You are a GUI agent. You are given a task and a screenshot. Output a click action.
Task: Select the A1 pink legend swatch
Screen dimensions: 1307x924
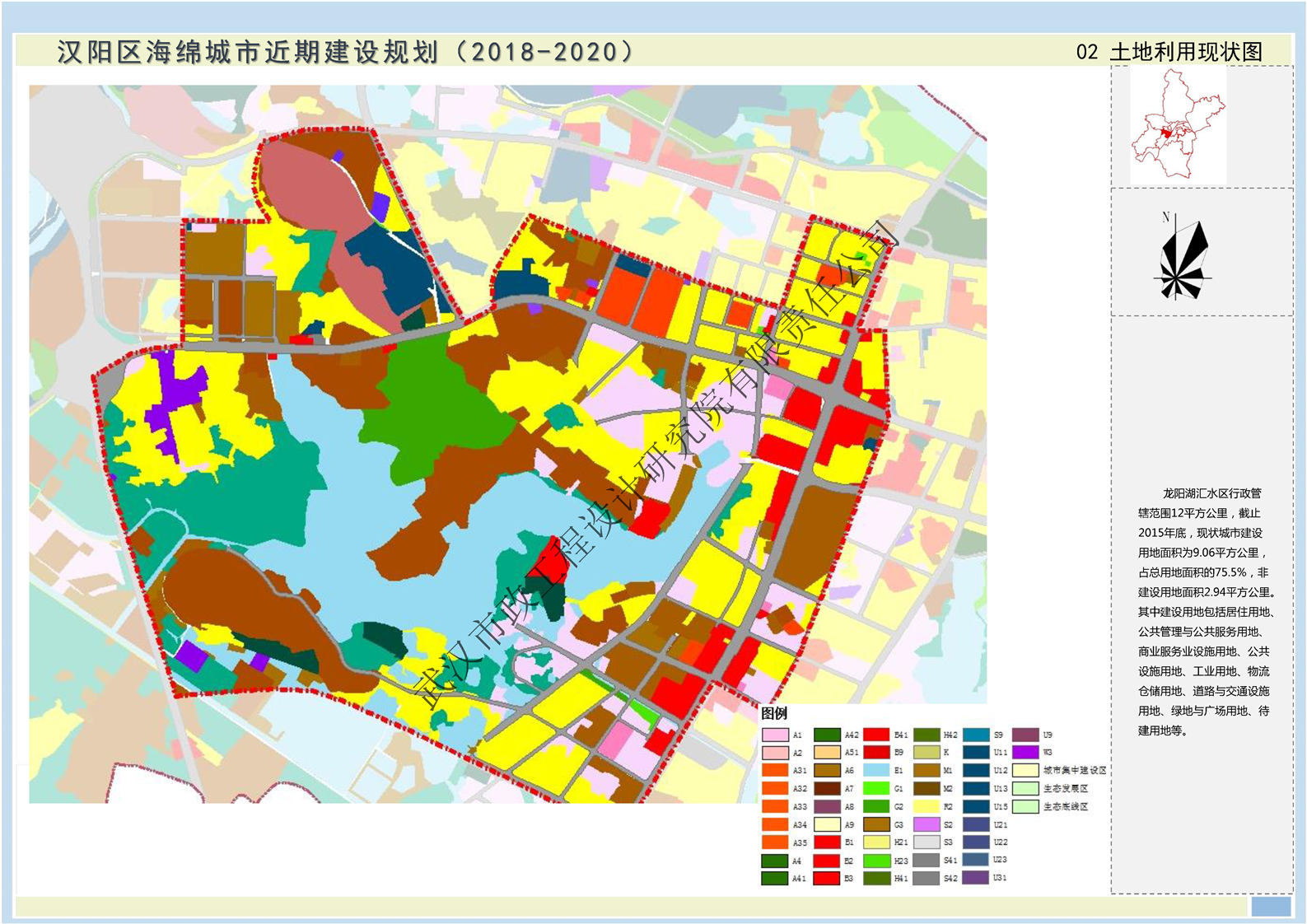[x=775, y=735]
